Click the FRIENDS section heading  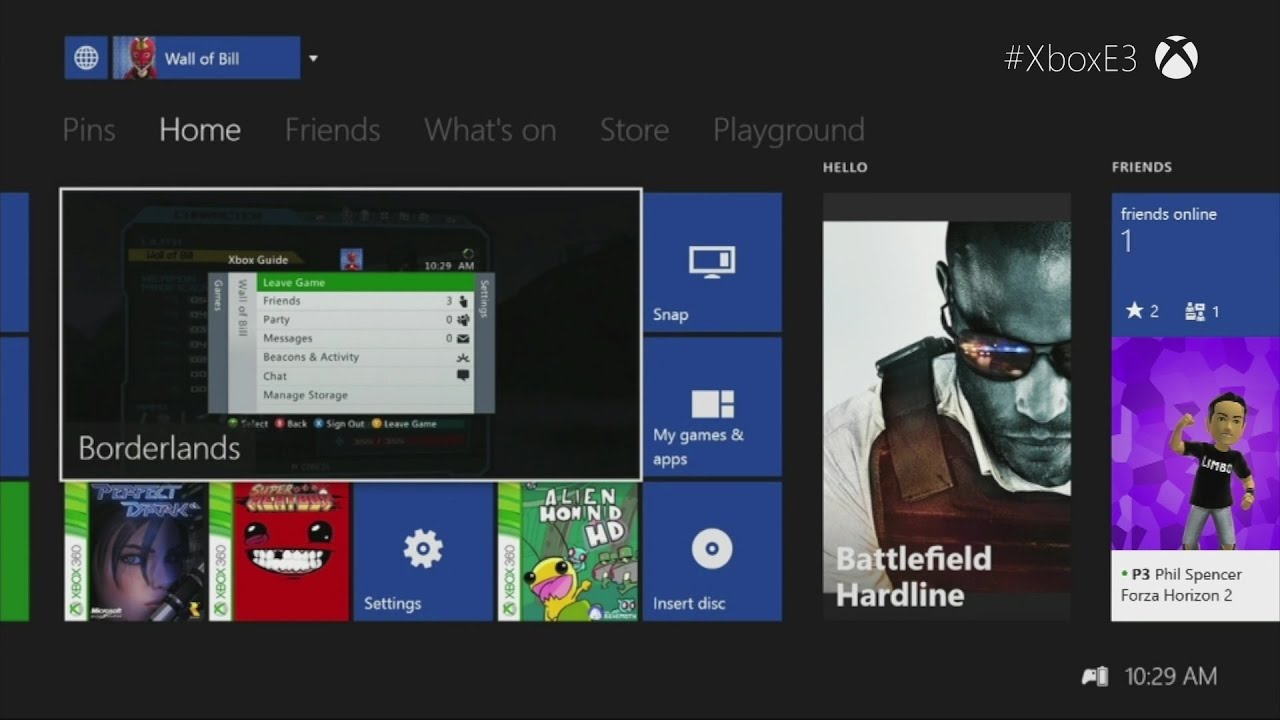pyautogui.click(x=1142, y=167)
